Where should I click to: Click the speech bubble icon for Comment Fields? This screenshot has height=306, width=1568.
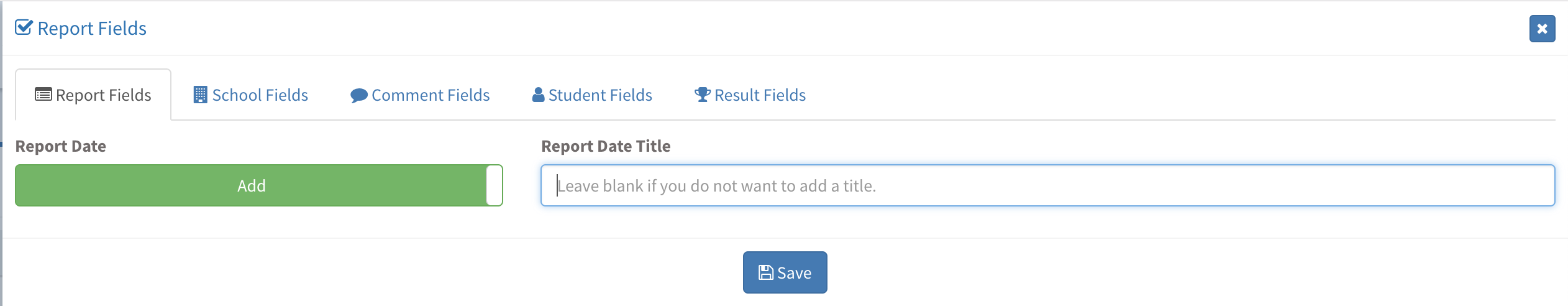point(358,96)
